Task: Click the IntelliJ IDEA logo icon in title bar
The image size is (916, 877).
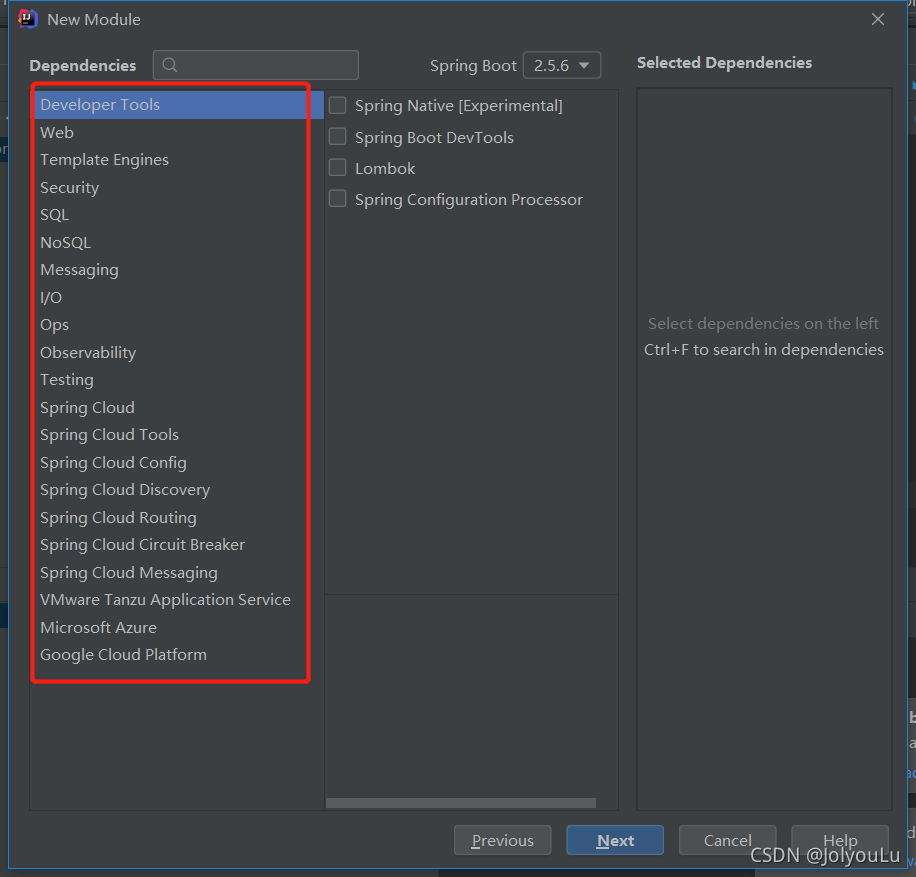Action: 27,19
